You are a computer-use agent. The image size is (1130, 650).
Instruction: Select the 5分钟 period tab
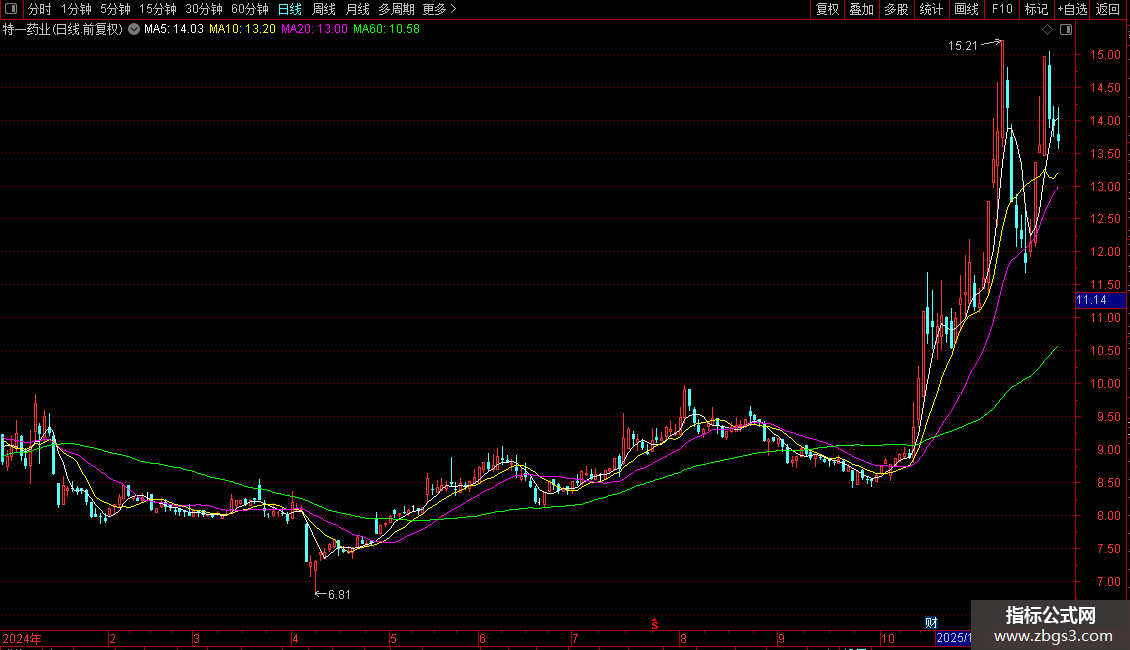(x=115, y=9)
